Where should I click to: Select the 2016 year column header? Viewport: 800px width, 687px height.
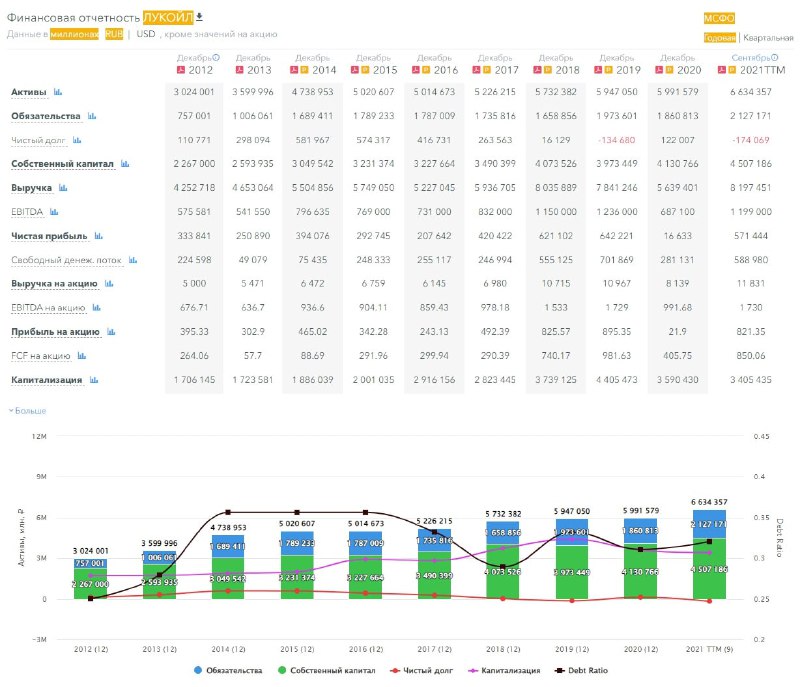[x=446, y=70]
